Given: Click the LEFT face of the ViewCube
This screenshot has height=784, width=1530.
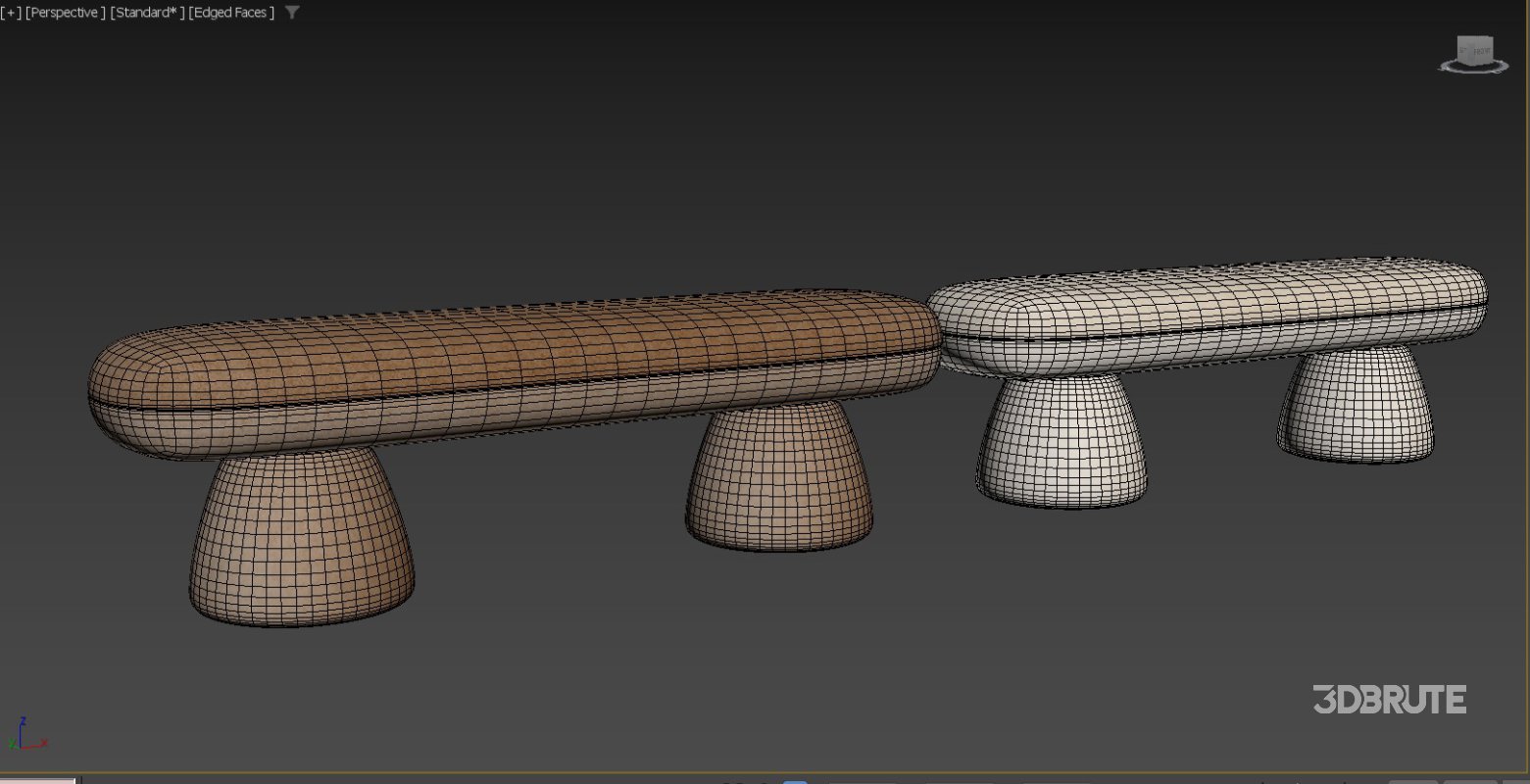Looking at the screenshot, I should [1463, 50].
